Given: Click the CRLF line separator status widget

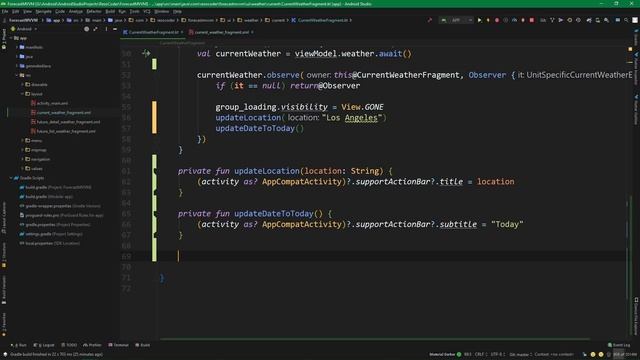Looking at the screenshot, I should [480, 355].
